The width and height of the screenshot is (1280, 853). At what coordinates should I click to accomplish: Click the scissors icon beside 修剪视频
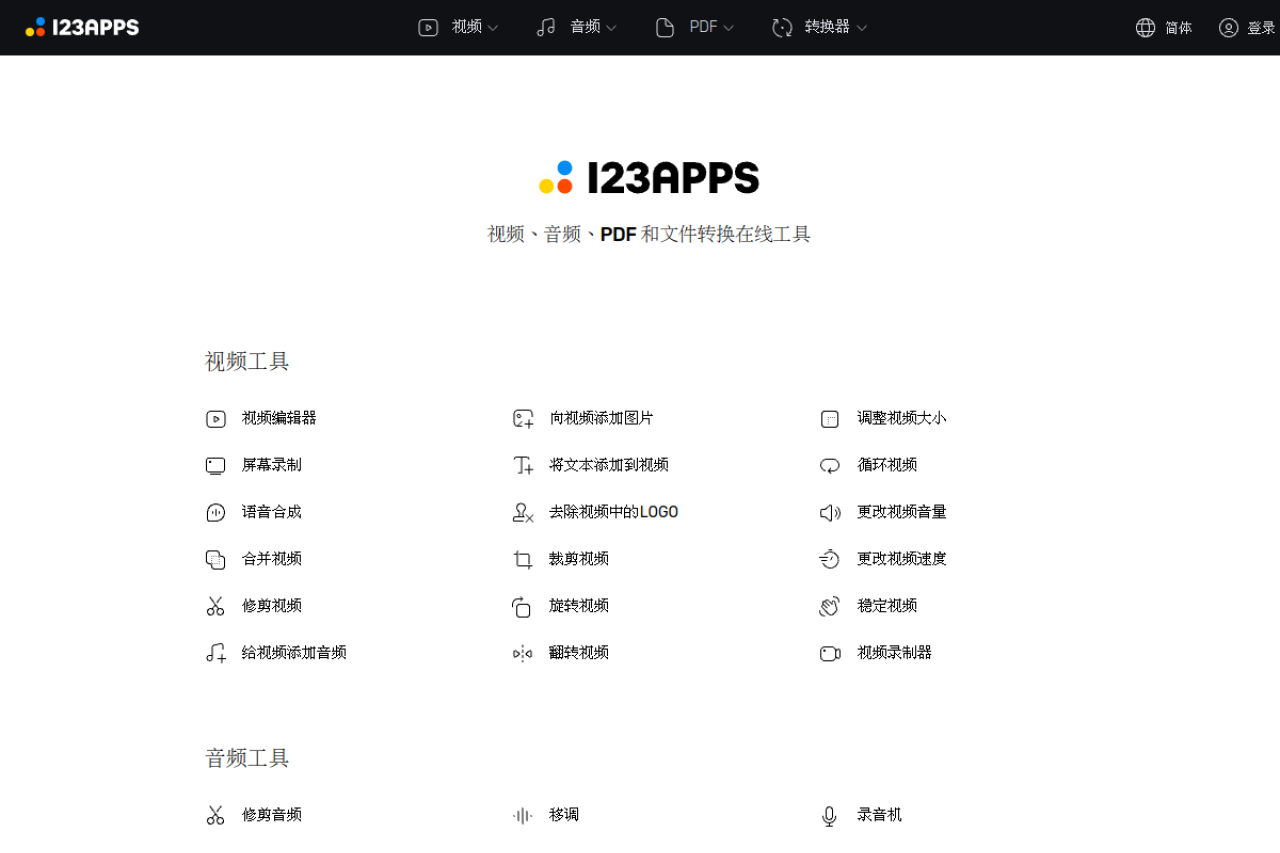click(216, 606)
